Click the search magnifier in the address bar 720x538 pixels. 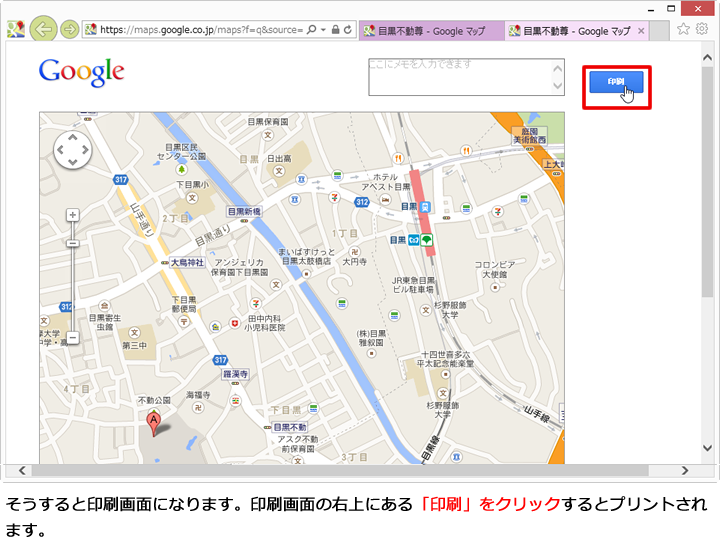coord(311,30)
